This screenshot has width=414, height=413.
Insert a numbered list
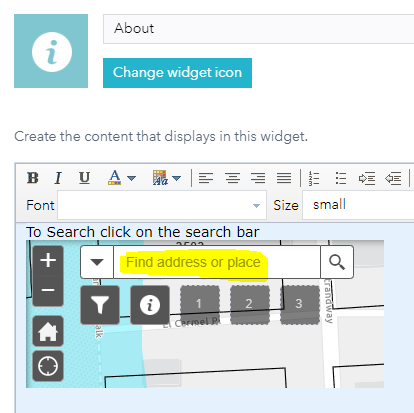click(314, 178)
